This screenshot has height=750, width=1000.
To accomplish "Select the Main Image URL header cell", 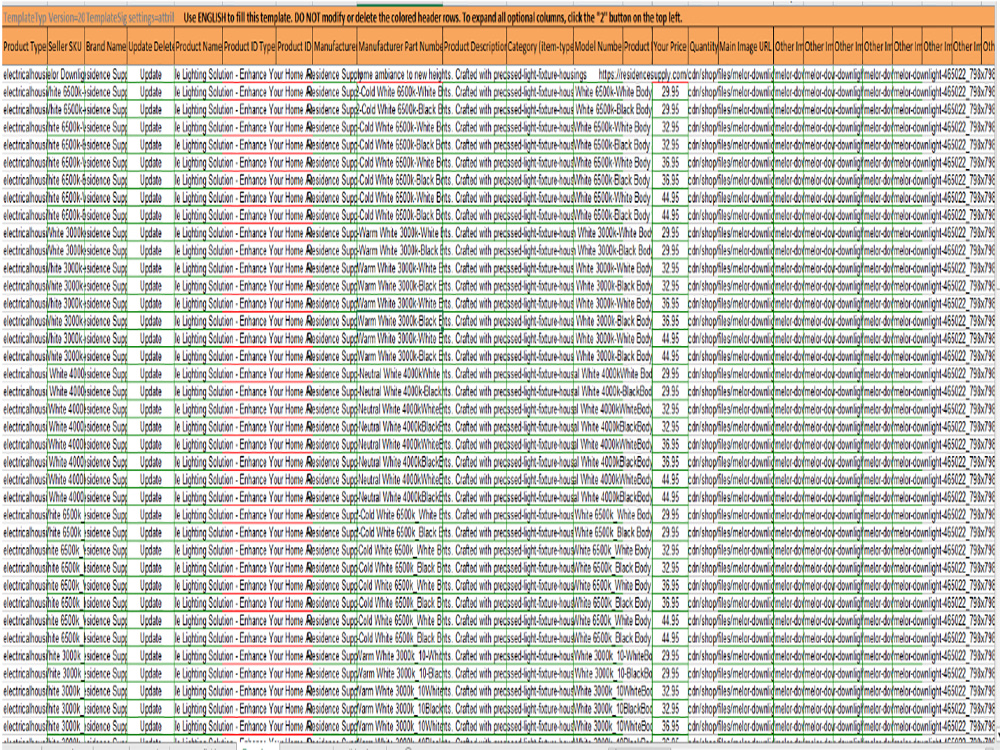I will tap(746, 47).
